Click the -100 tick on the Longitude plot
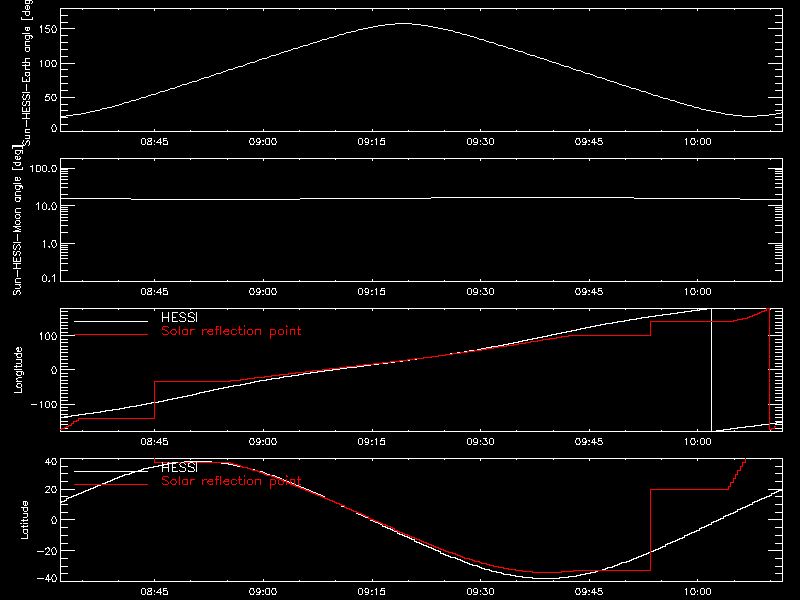 pyautogui.click(x=44, y=405)
